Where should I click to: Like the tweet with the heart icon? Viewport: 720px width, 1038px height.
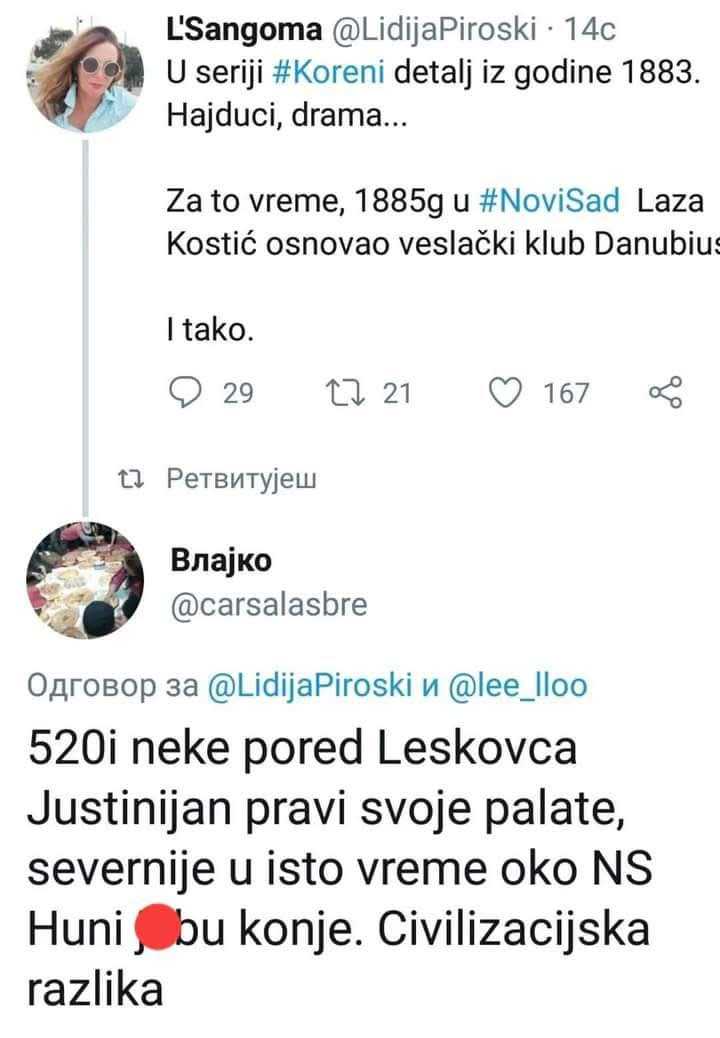pos(505,392)
